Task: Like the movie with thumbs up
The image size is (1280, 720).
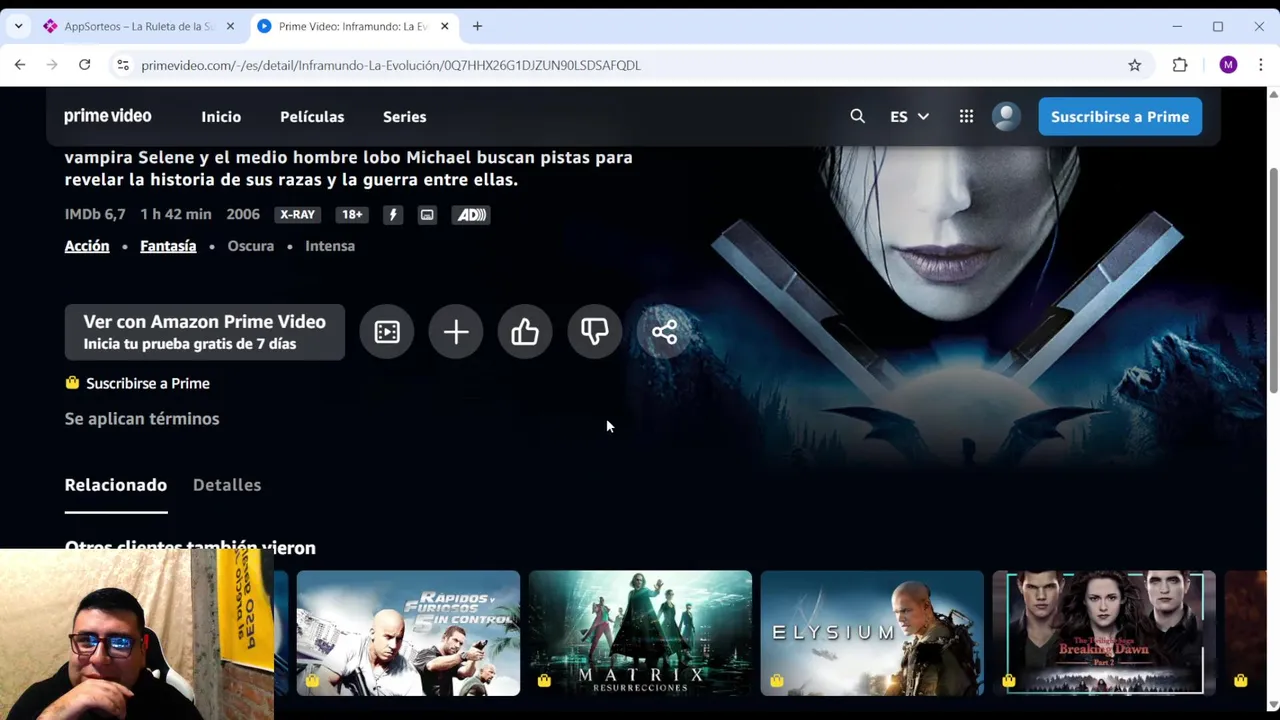Action: point(525,332)
